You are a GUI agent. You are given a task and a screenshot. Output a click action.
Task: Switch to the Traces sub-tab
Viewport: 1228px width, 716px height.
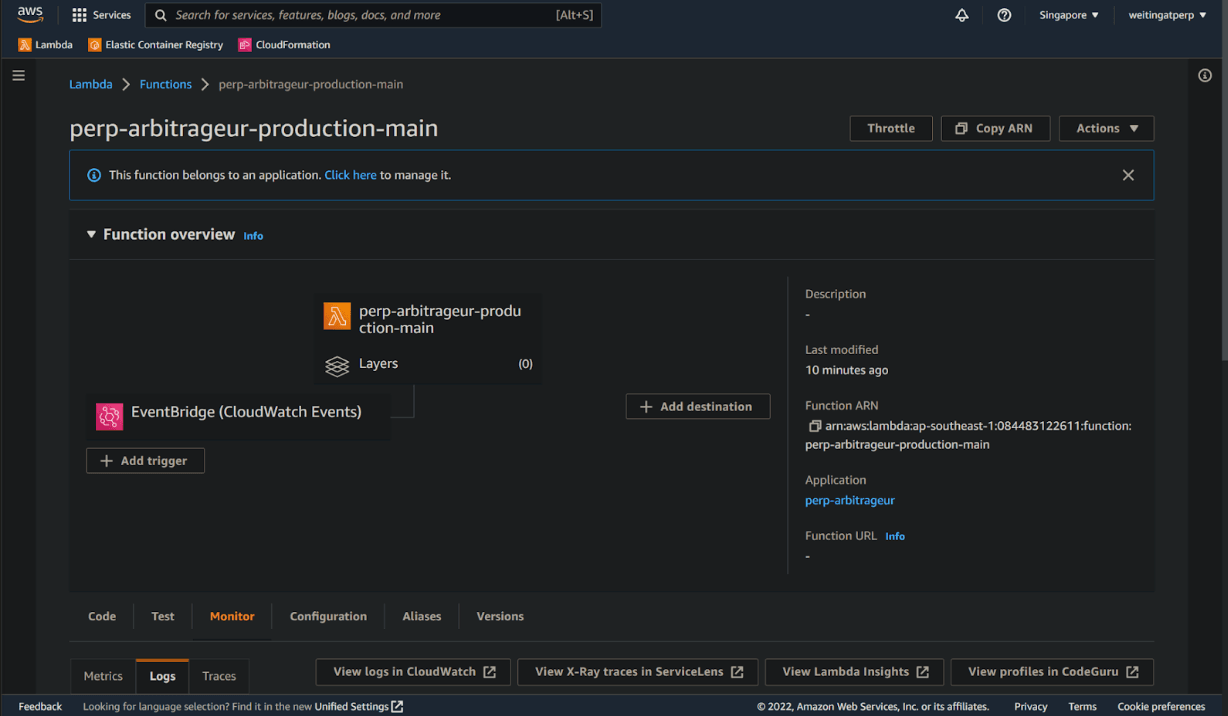pyautogui.click(x=219, y=676)
